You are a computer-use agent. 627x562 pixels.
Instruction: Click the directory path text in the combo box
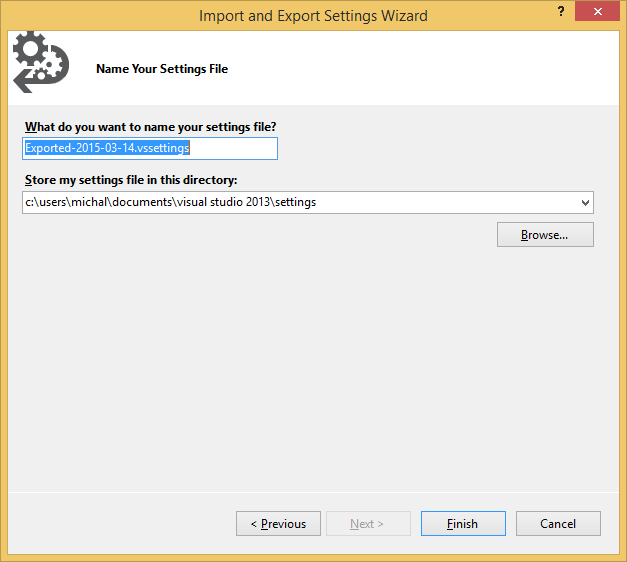(x=170, y=203)
